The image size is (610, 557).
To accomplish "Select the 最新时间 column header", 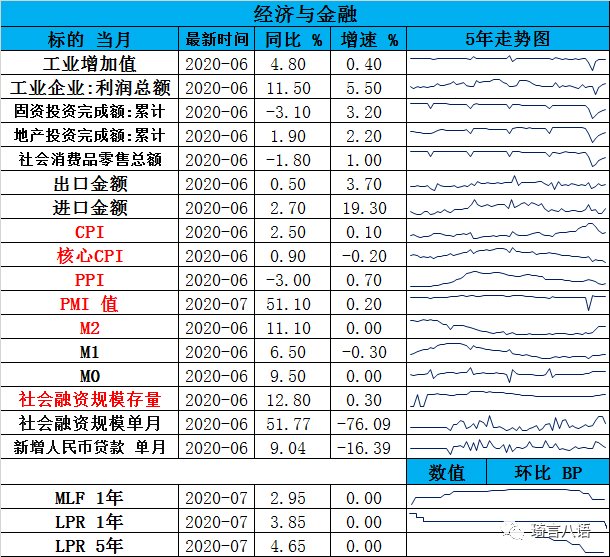I will pyautogui.click(x=217, y=40).
